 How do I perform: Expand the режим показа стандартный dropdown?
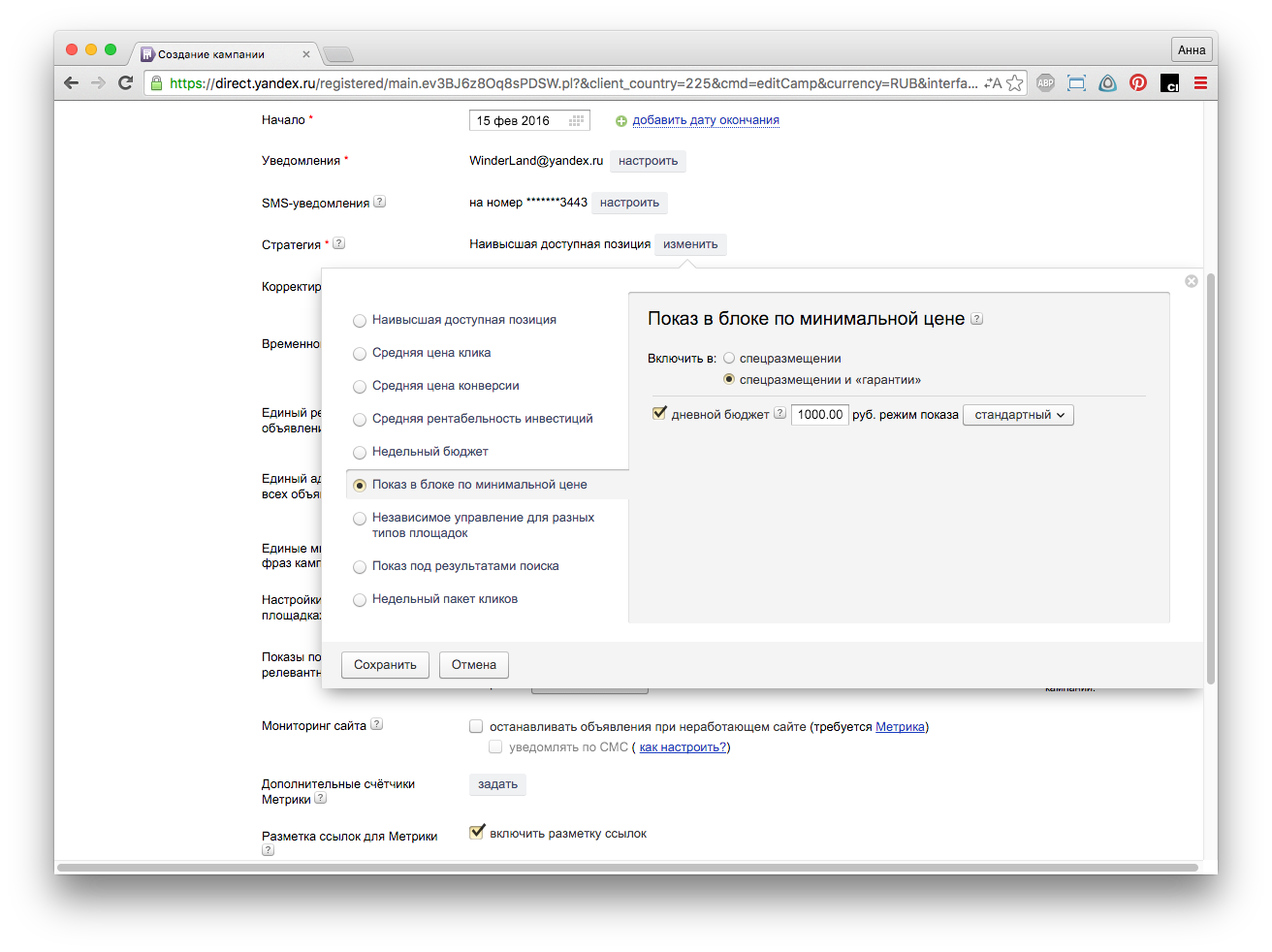[x=1018, y=415]
